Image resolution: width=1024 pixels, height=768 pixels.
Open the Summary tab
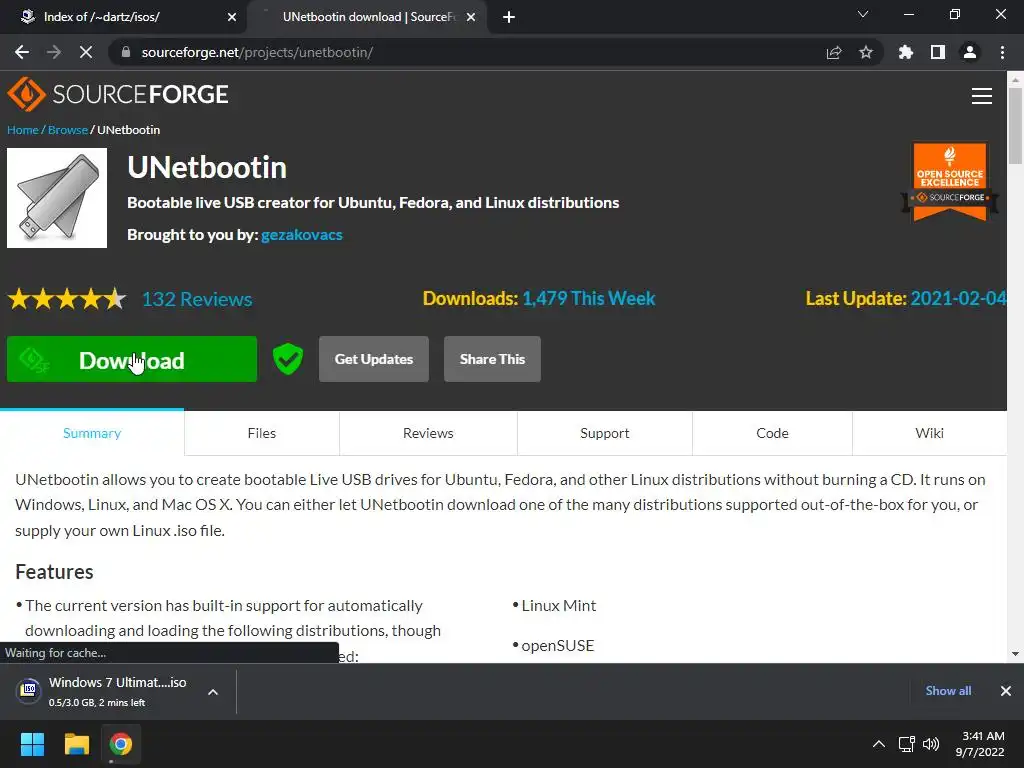(92, 433)
